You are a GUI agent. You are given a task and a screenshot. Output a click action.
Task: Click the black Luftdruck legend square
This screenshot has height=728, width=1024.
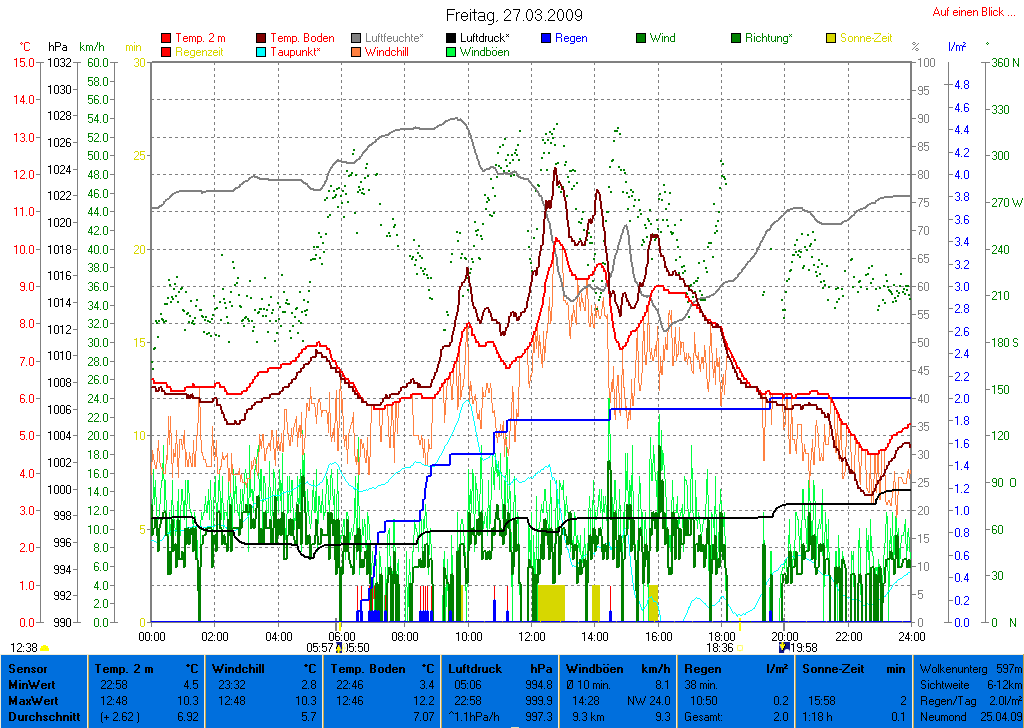pyautogui.click(x=451, y=38)
